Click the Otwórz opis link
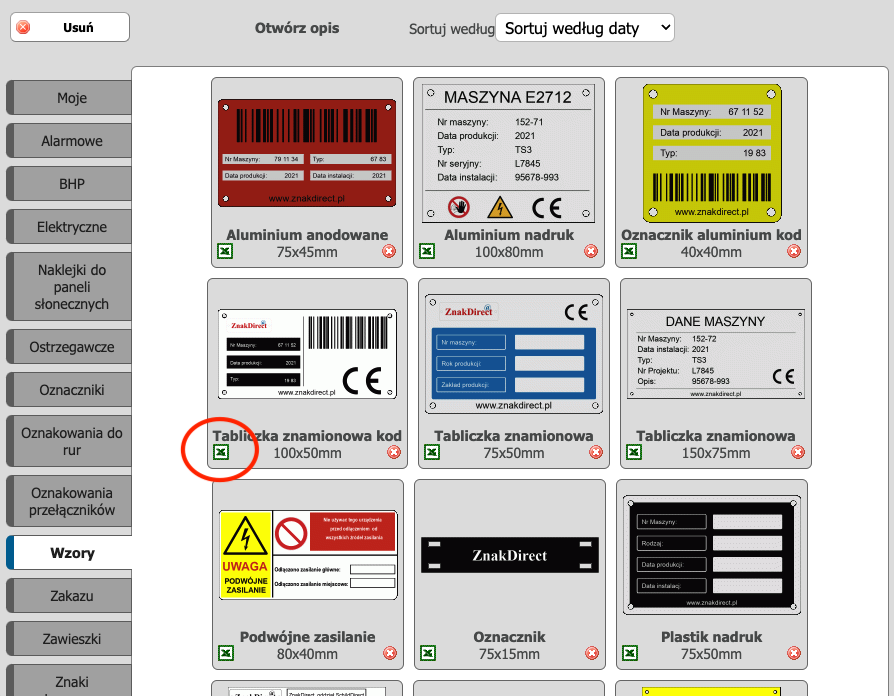 click(297, 28)
